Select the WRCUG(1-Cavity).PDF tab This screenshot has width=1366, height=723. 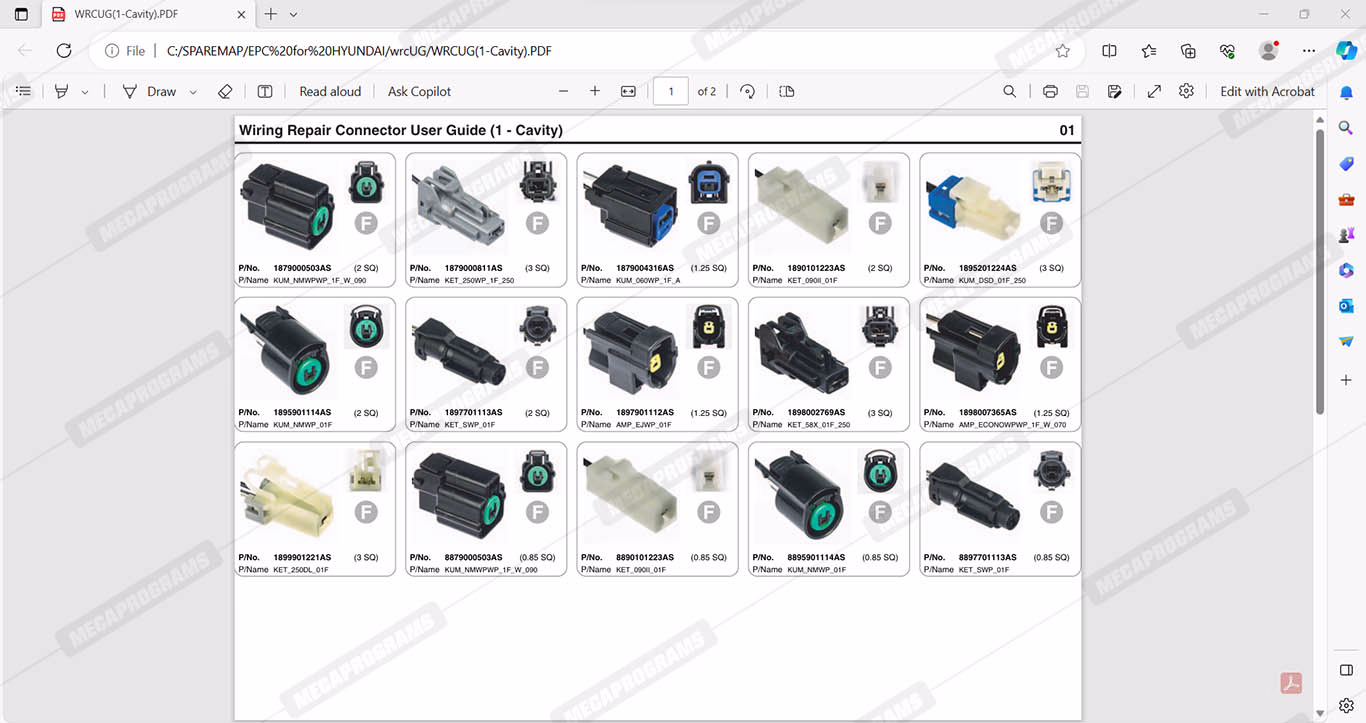(145, 15)
